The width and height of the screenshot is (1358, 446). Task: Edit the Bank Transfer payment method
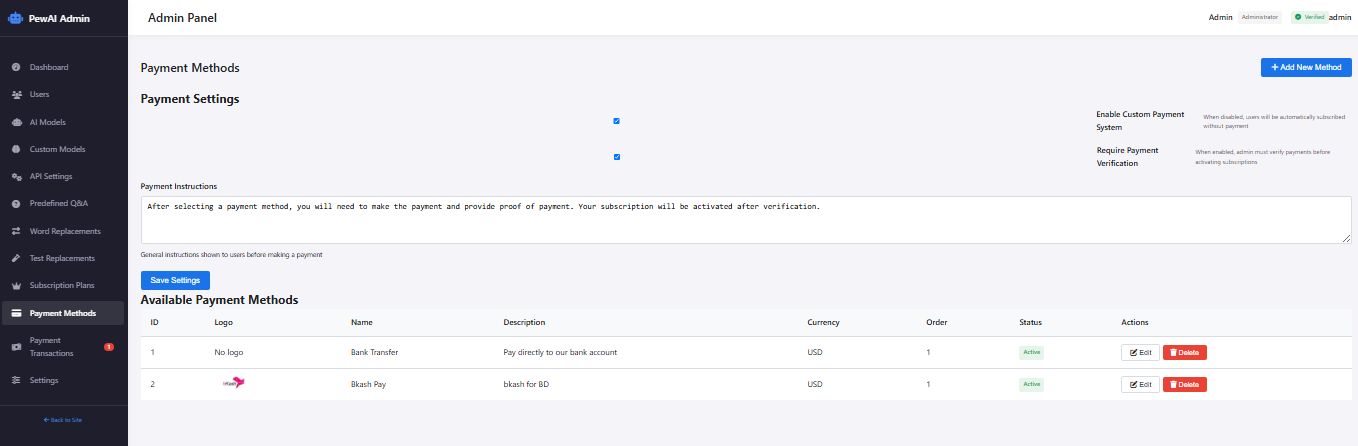1140,352
